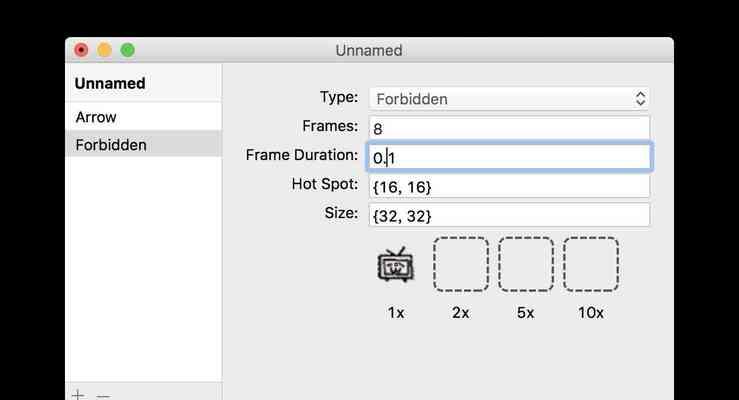Click into the Frame Duration field
The image size is (739, 400).
click(x=509, y=157)
